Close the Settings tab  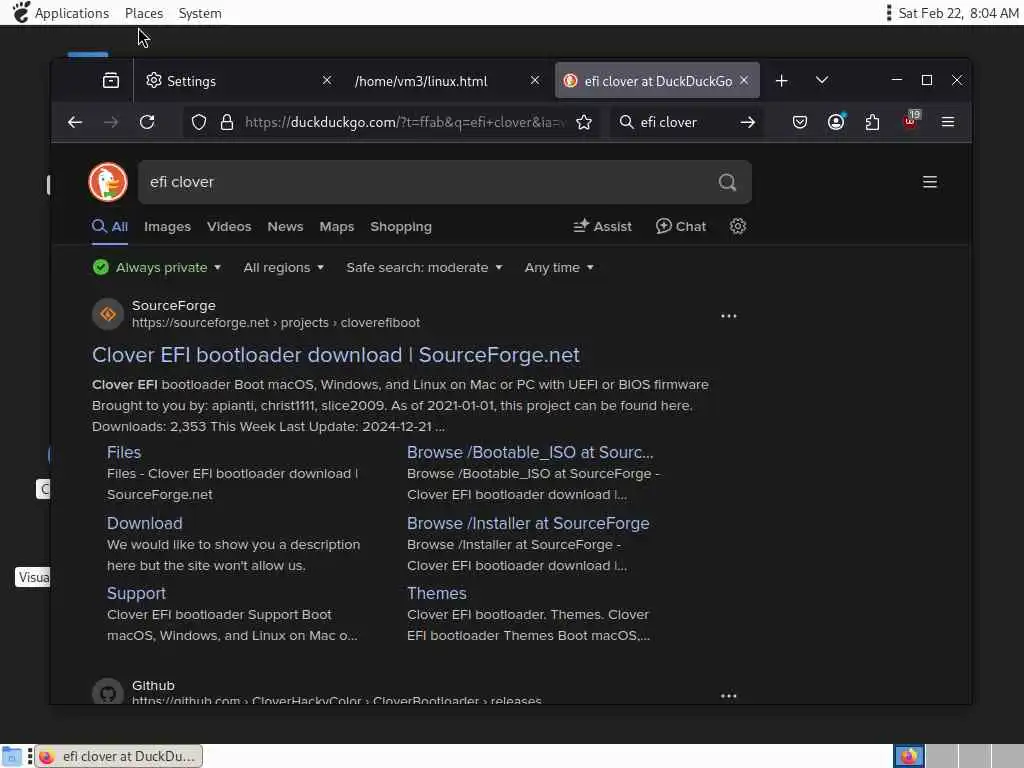point(327,80)
